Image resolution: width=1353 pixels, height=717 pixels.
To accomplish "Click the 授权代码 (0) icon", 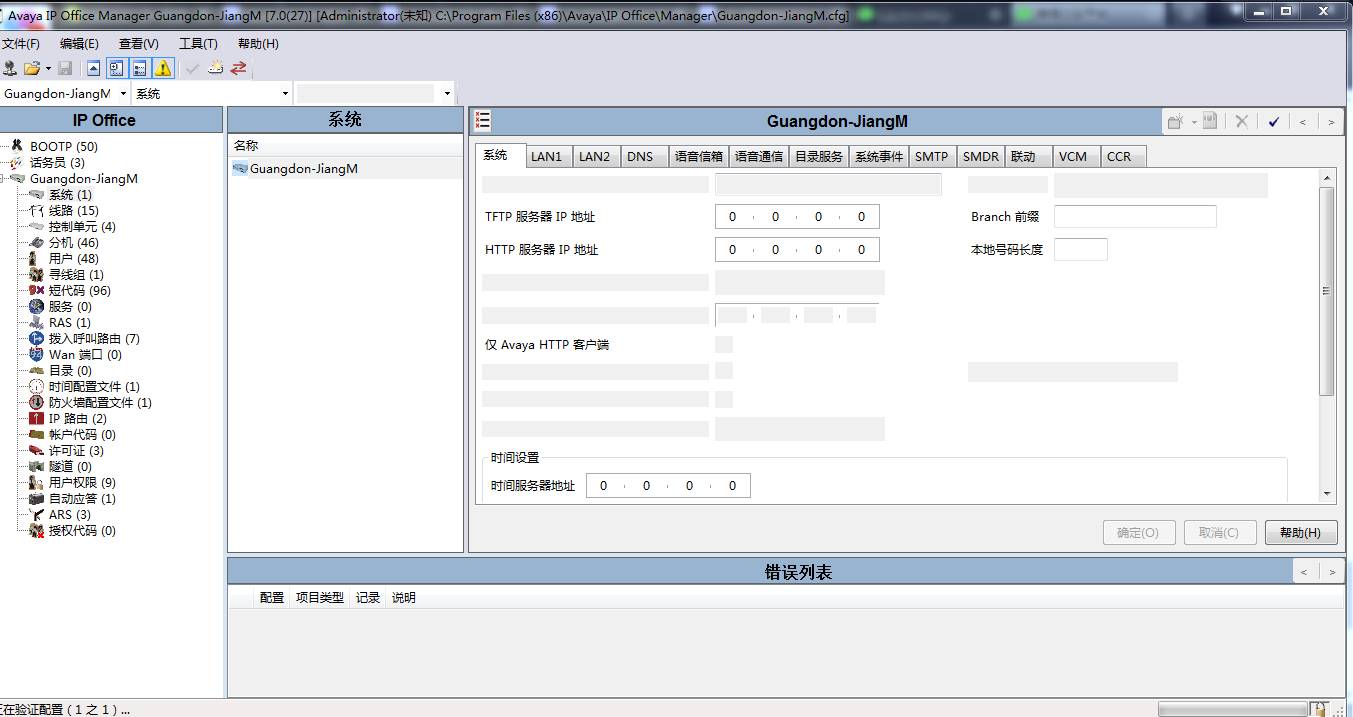I will (37, 531).
